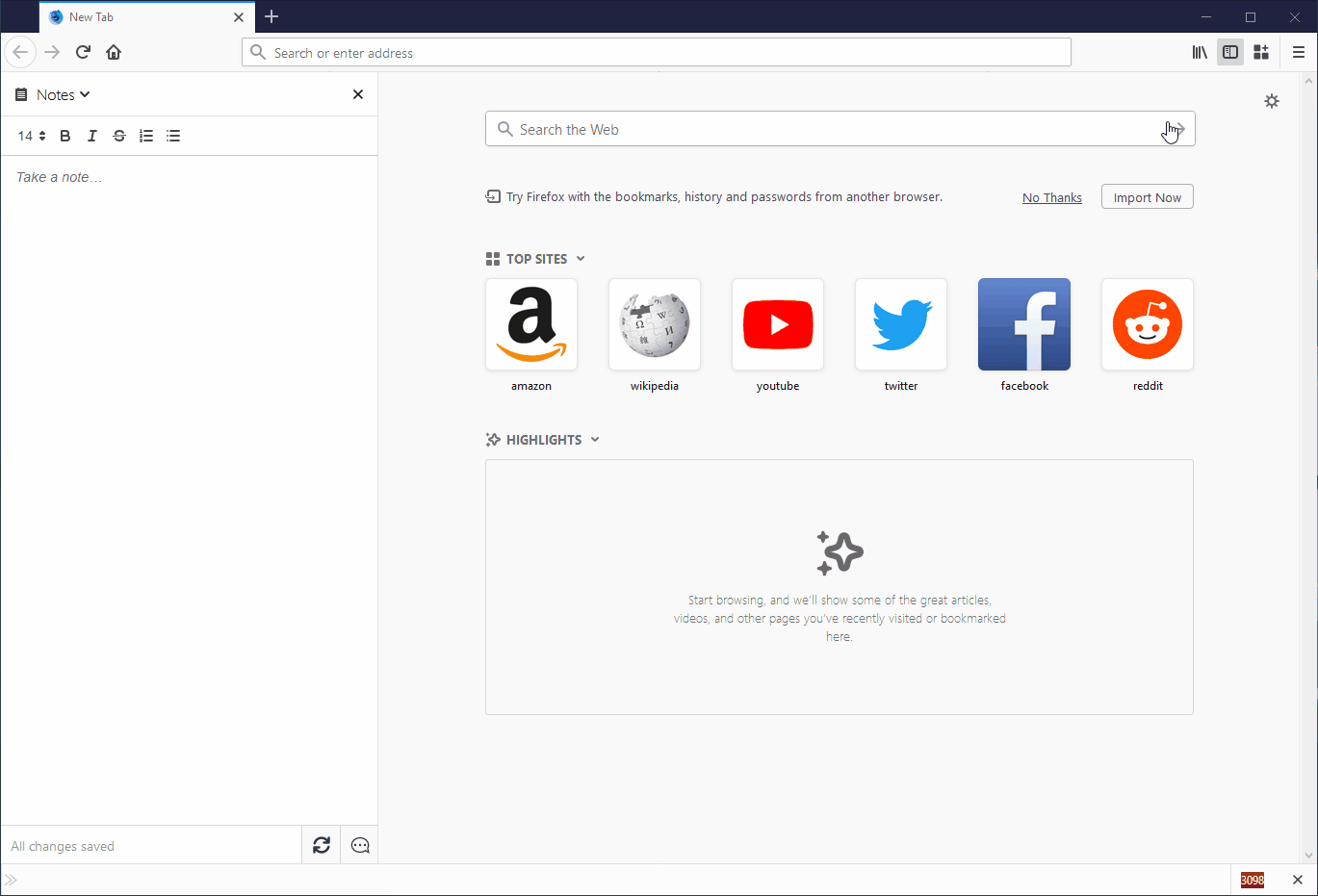
Task: Reload the current page
Action: 83,52
